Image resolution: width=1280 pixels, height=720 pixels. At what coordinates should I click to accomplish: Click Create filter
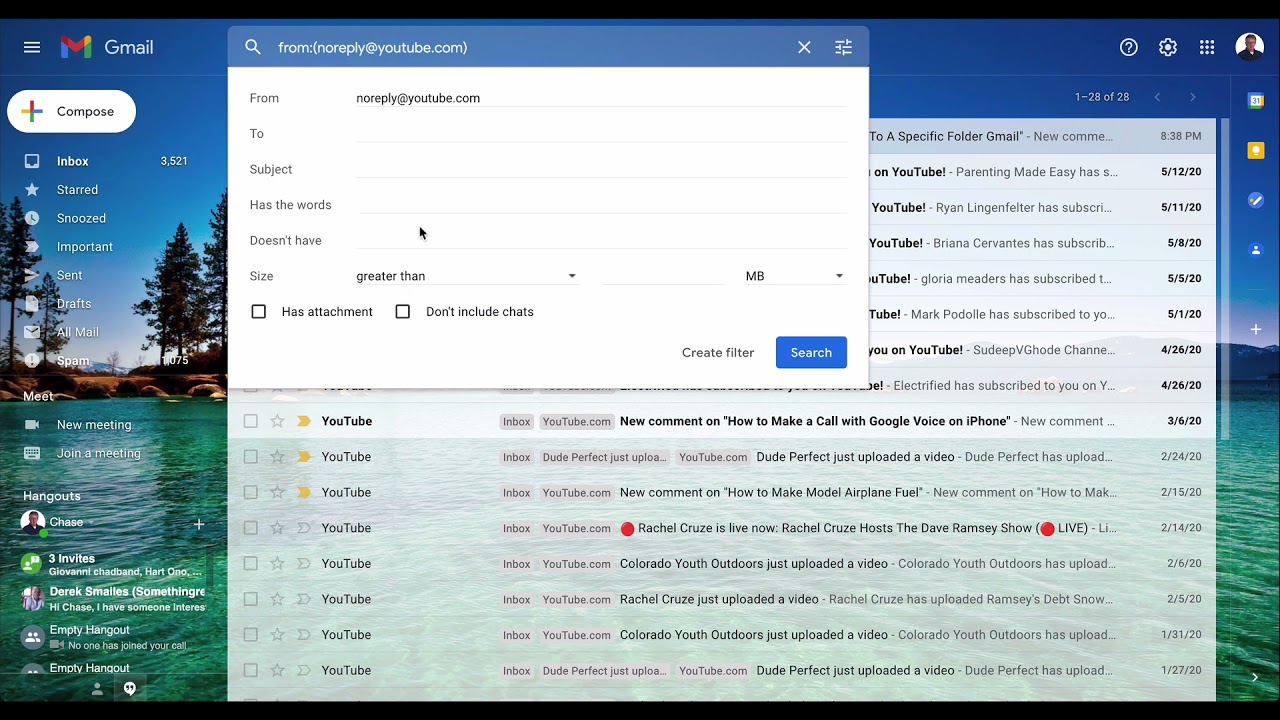[x=718, y=352]
